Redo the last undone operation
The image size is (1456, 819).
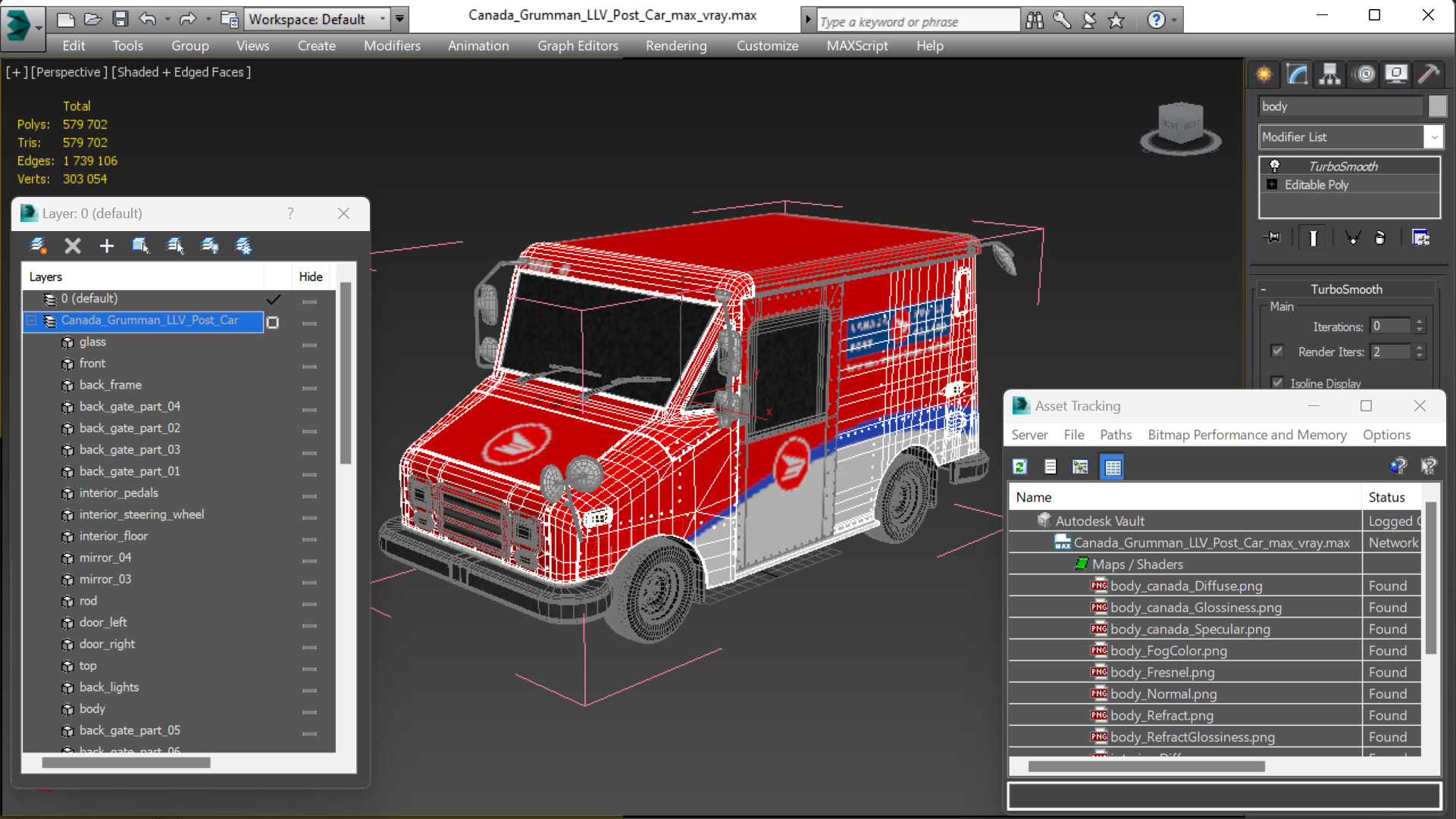187,19
